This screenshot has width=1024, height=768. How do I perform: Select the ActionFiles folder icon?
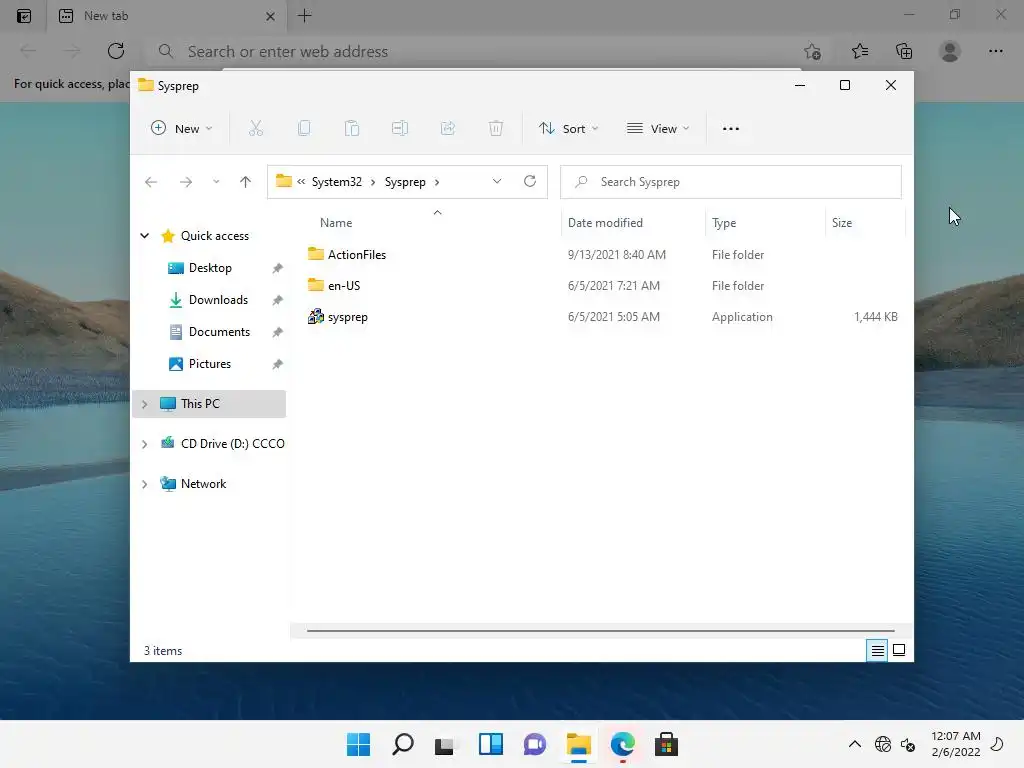pyautogui.click(x=316, y=254)
